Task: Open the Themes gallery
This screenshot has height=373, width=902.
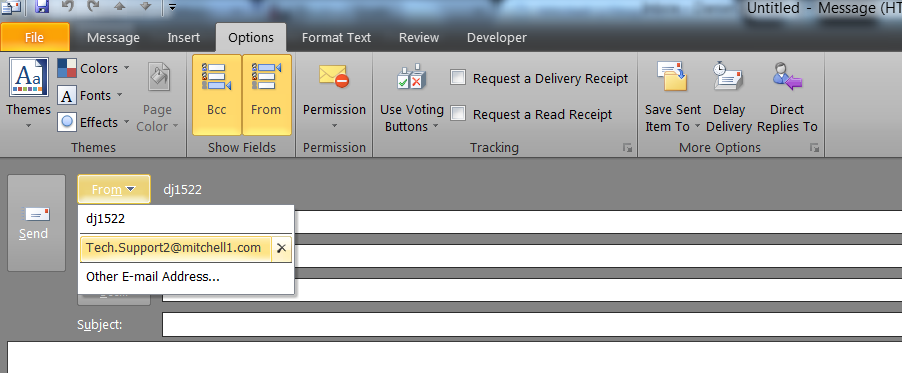Action: 29,94
